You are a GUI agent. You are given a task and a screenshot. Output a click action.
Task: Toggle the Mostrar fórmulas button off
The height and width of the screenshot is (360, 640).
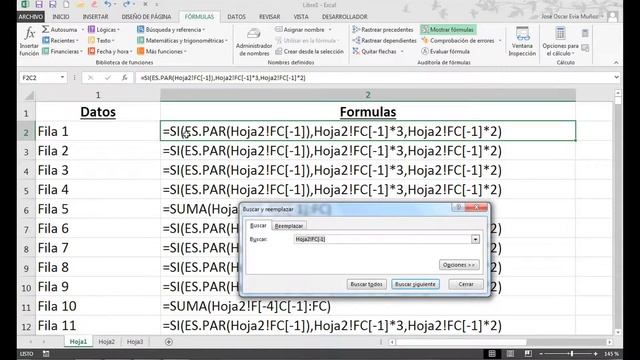click(x=448, y=29)
